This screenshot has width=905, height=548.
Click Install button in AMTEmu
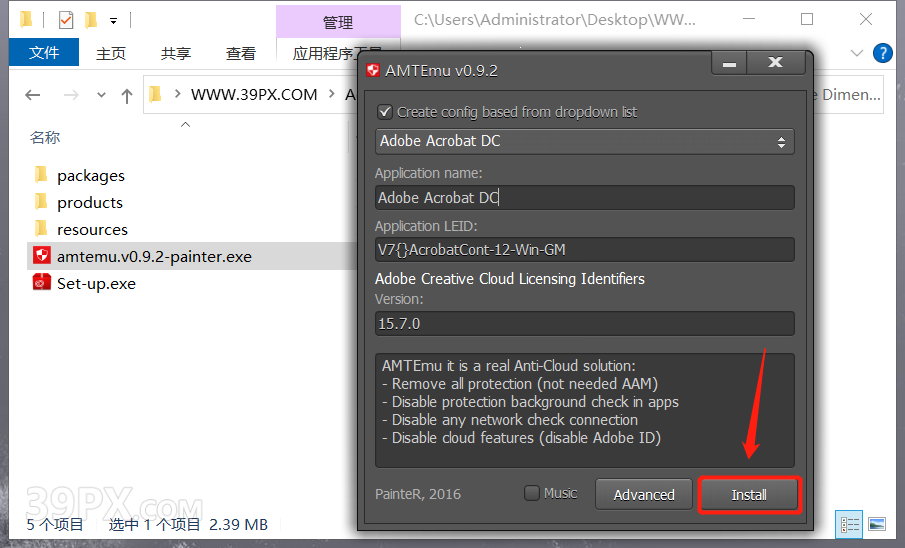(x=749, y=495)
